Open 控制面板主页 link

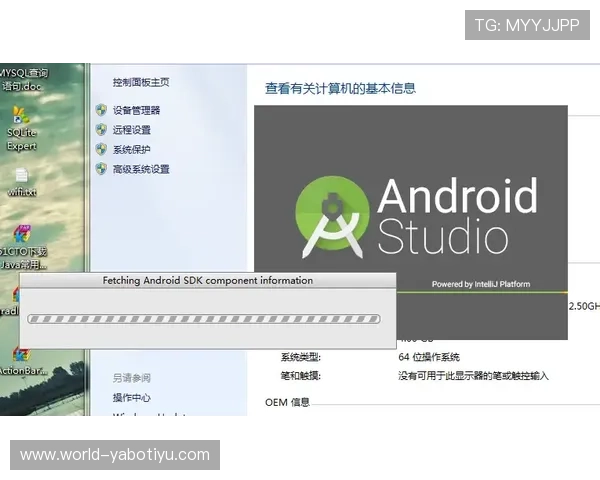(x=141, y=82)
